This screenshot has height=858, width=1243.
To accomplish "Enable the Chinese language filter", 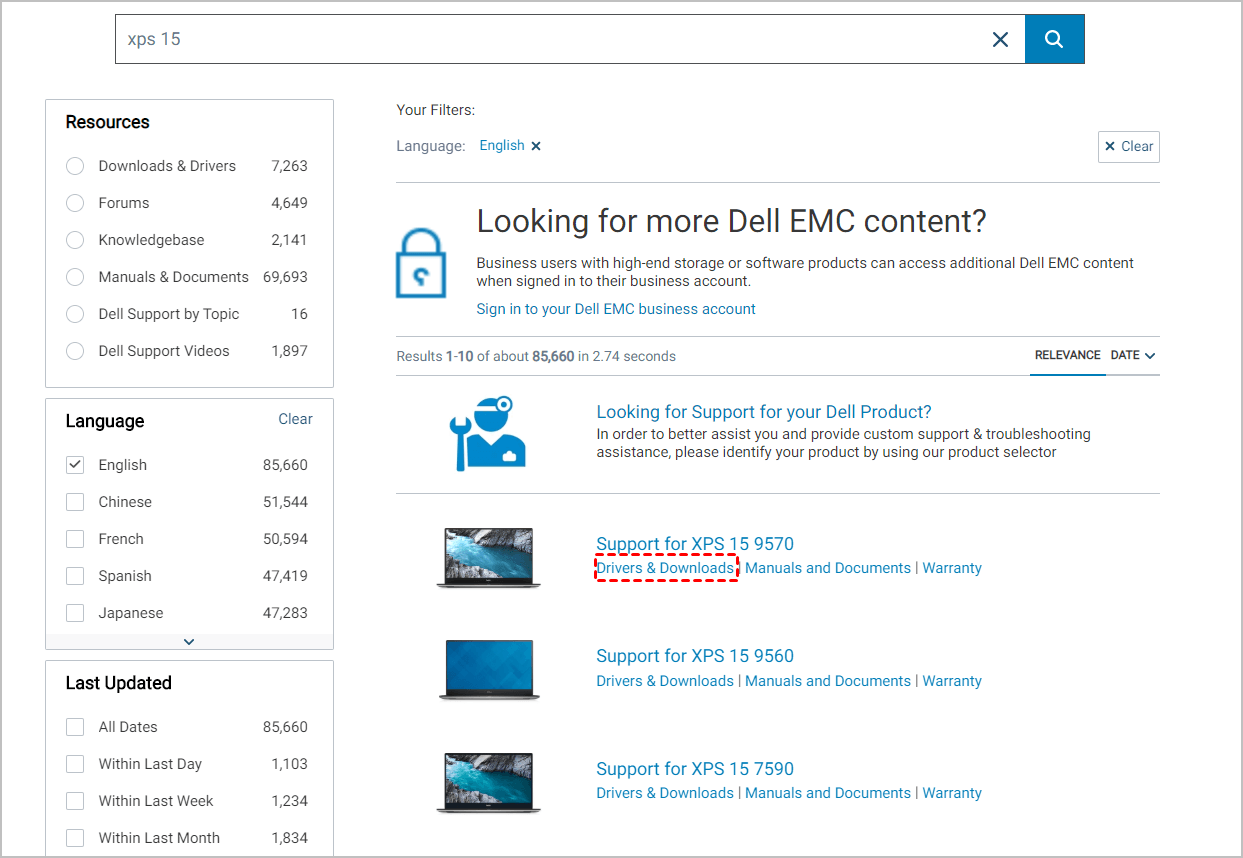I will (x=75, y=501).
